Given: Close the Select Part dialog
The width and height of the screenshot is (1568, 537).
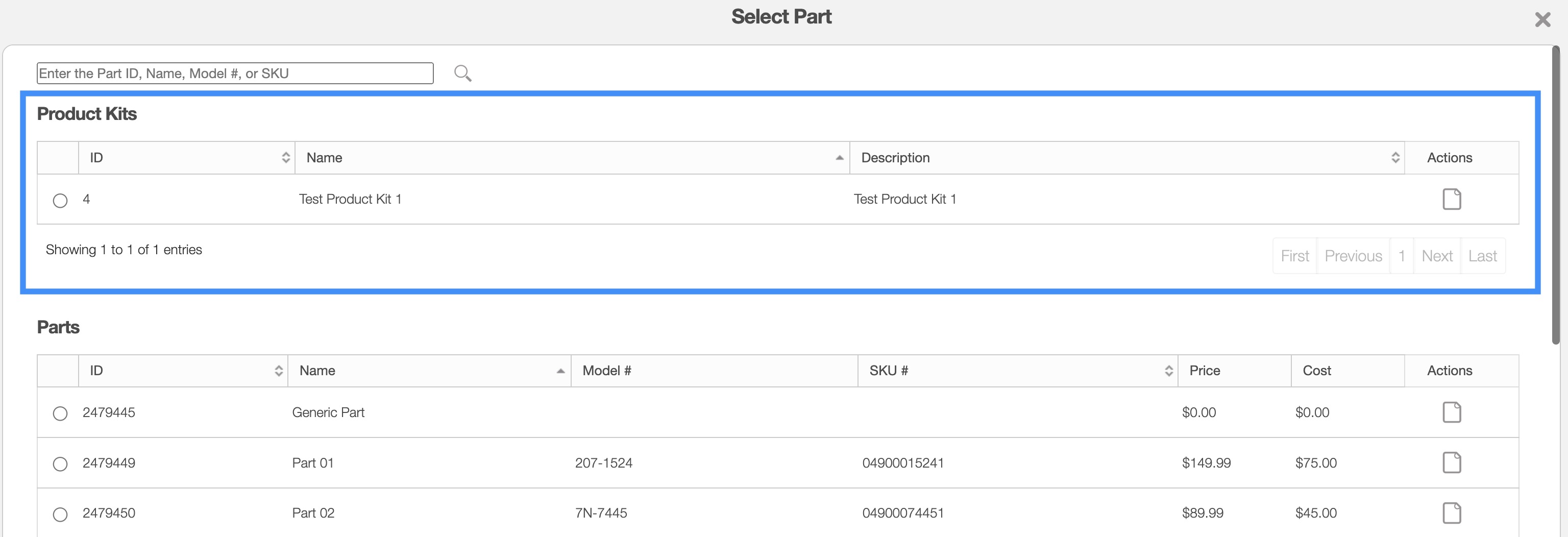Looking at the screenshot, I should [1542, 20].
